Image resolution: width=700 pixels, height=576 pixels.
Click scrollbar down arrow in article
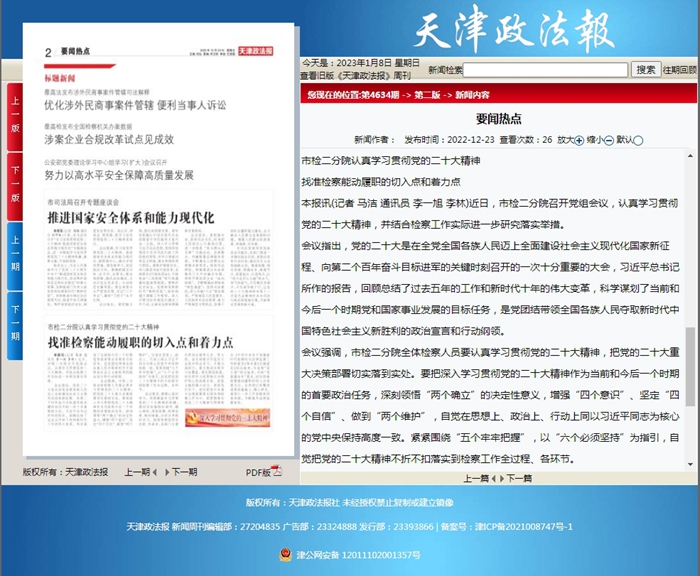coord(690,464)
